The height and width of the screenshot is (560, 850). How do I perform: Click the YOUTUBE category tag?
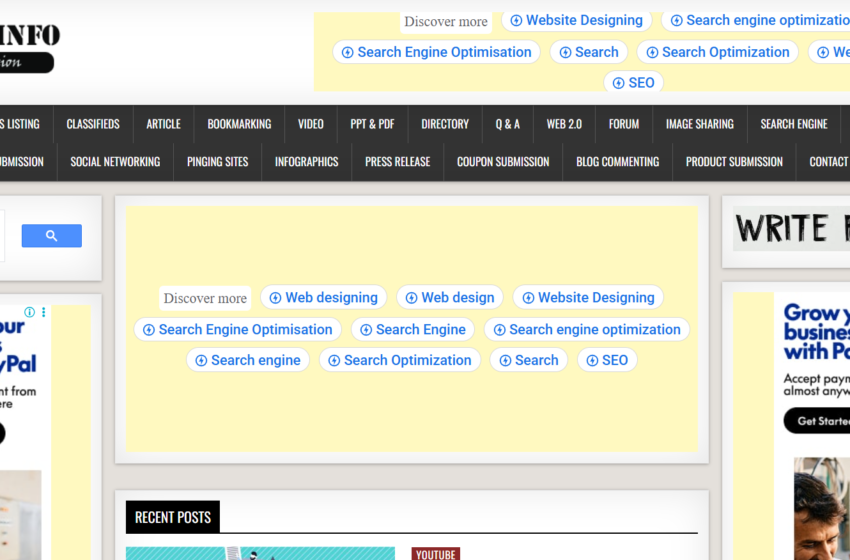[435, 553]
